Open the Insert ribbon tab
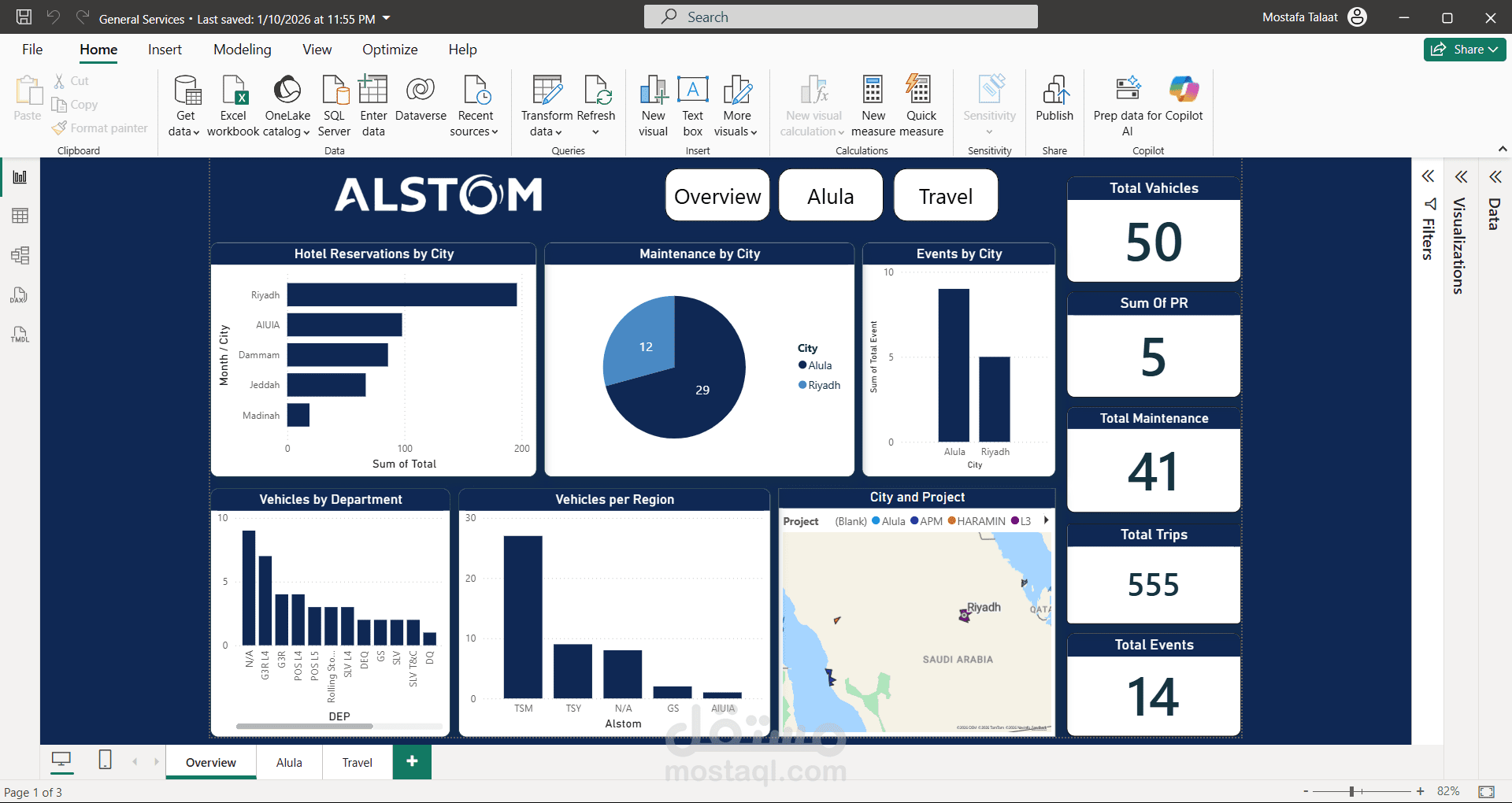The height and width of the screenshot is (803, 1512). pos(165,50)
